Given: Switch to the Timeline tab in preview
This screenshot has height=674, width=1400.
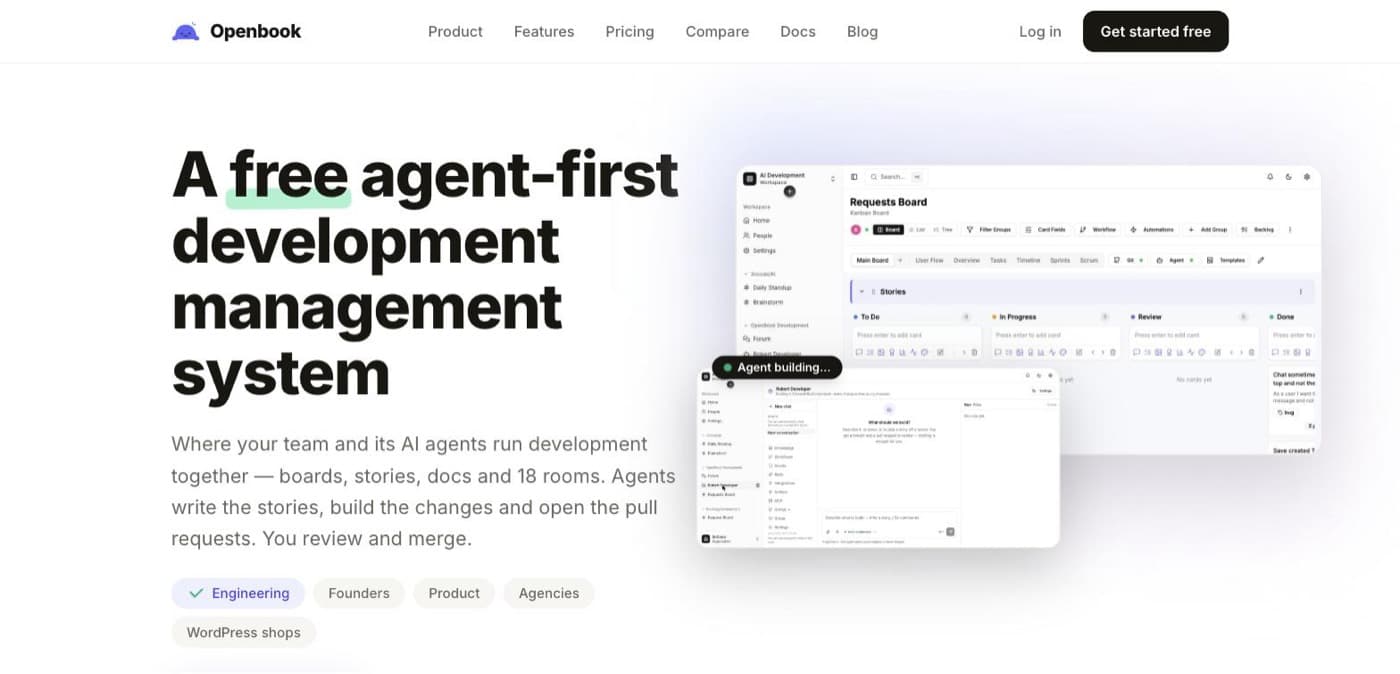Looking at the screenshot, I should tap(1028, 260).
